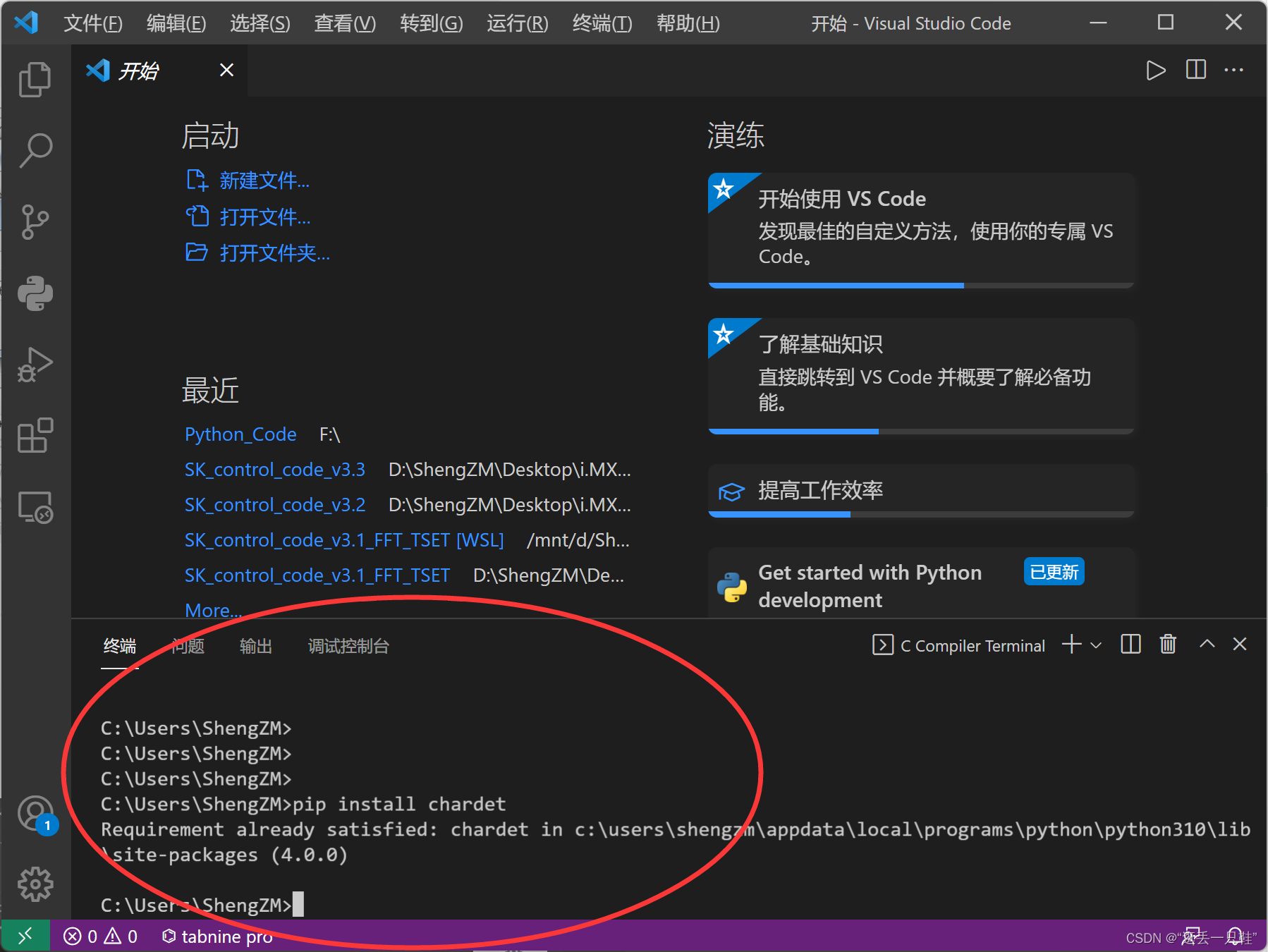The width and height of the screenshot is (1268, 952).
Task: Create a new terminal with plus icon
Action: tap(1072, 645)
